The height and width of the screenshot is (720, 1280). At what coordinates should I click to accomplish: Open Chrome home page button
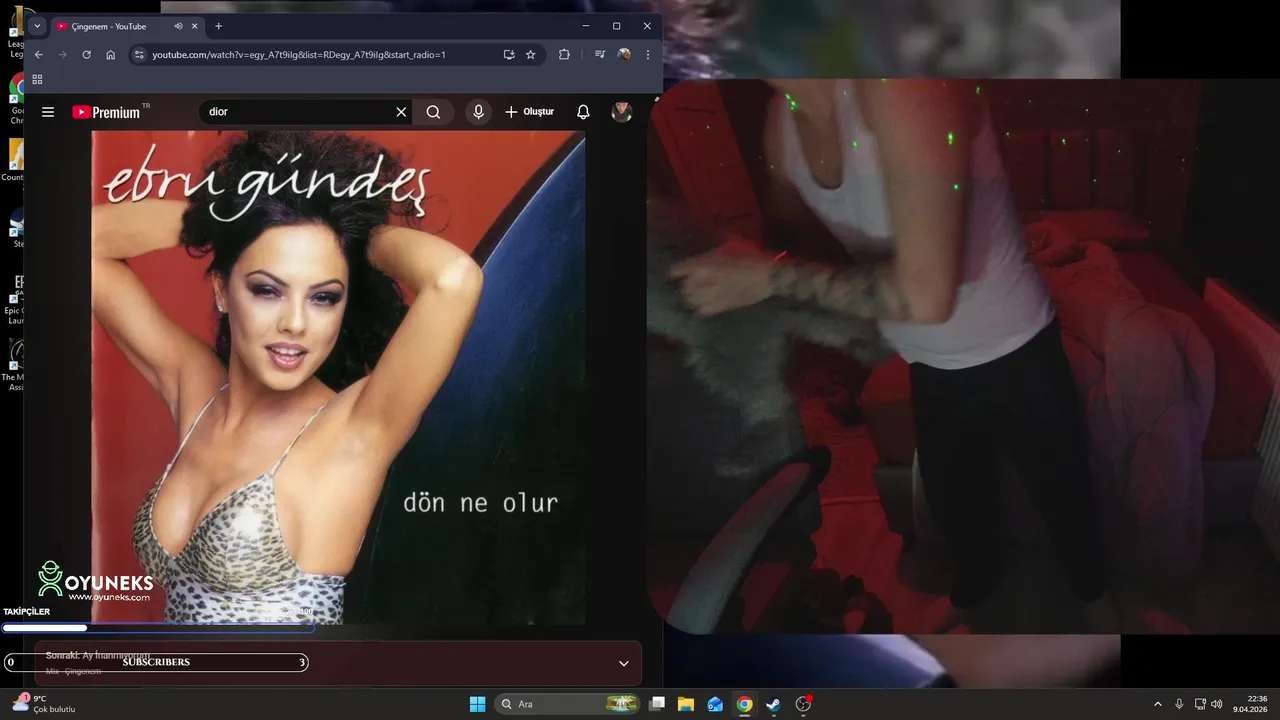coord(110,55)
